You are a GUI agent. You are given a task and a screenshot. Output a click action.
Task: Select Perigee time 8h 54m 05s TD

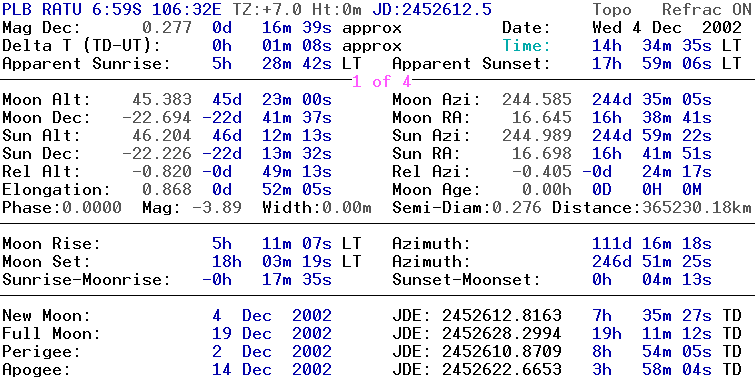pos(667,352)
